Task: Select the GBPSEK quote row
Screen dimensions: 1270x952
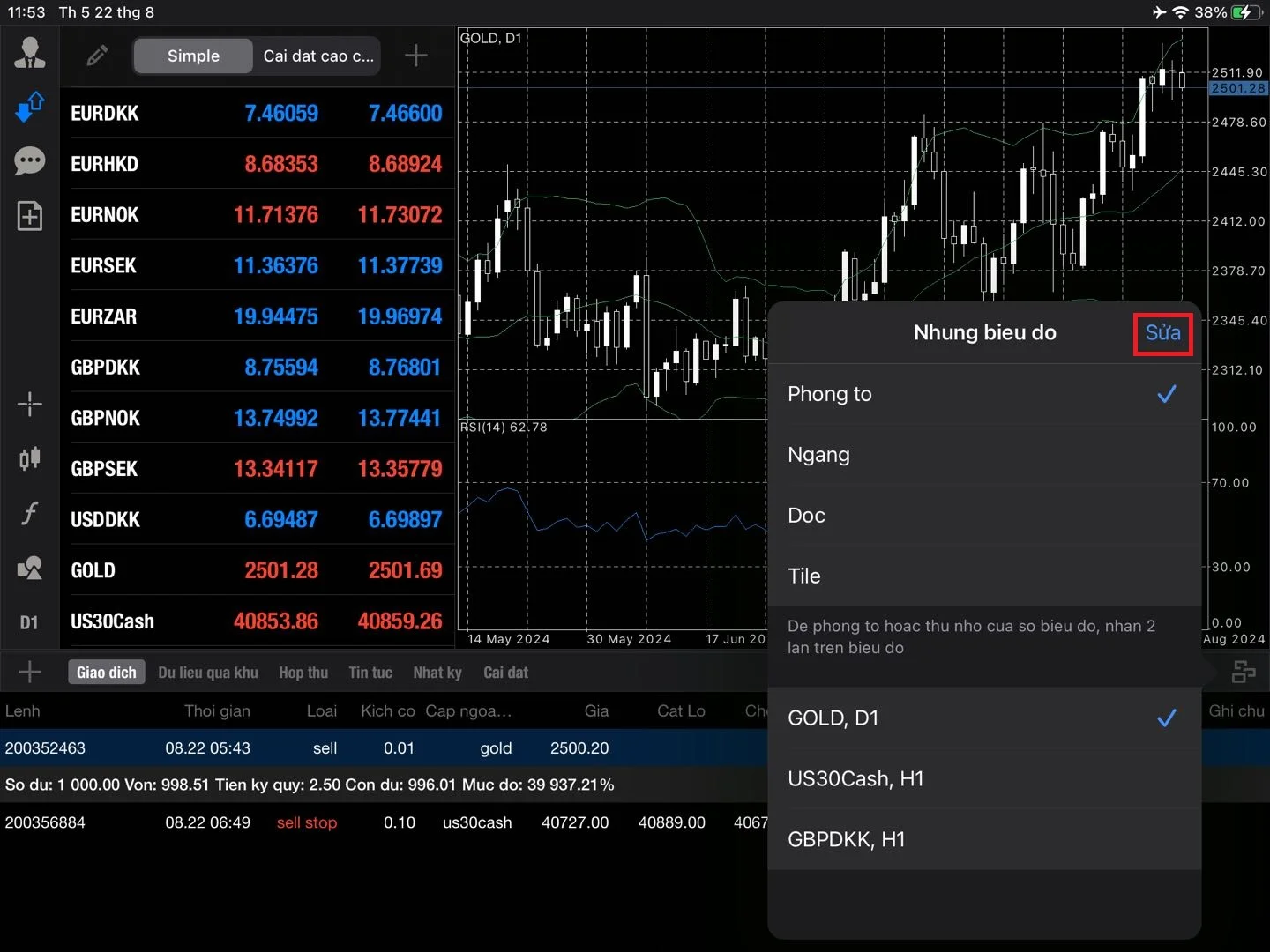Action: 258,469
